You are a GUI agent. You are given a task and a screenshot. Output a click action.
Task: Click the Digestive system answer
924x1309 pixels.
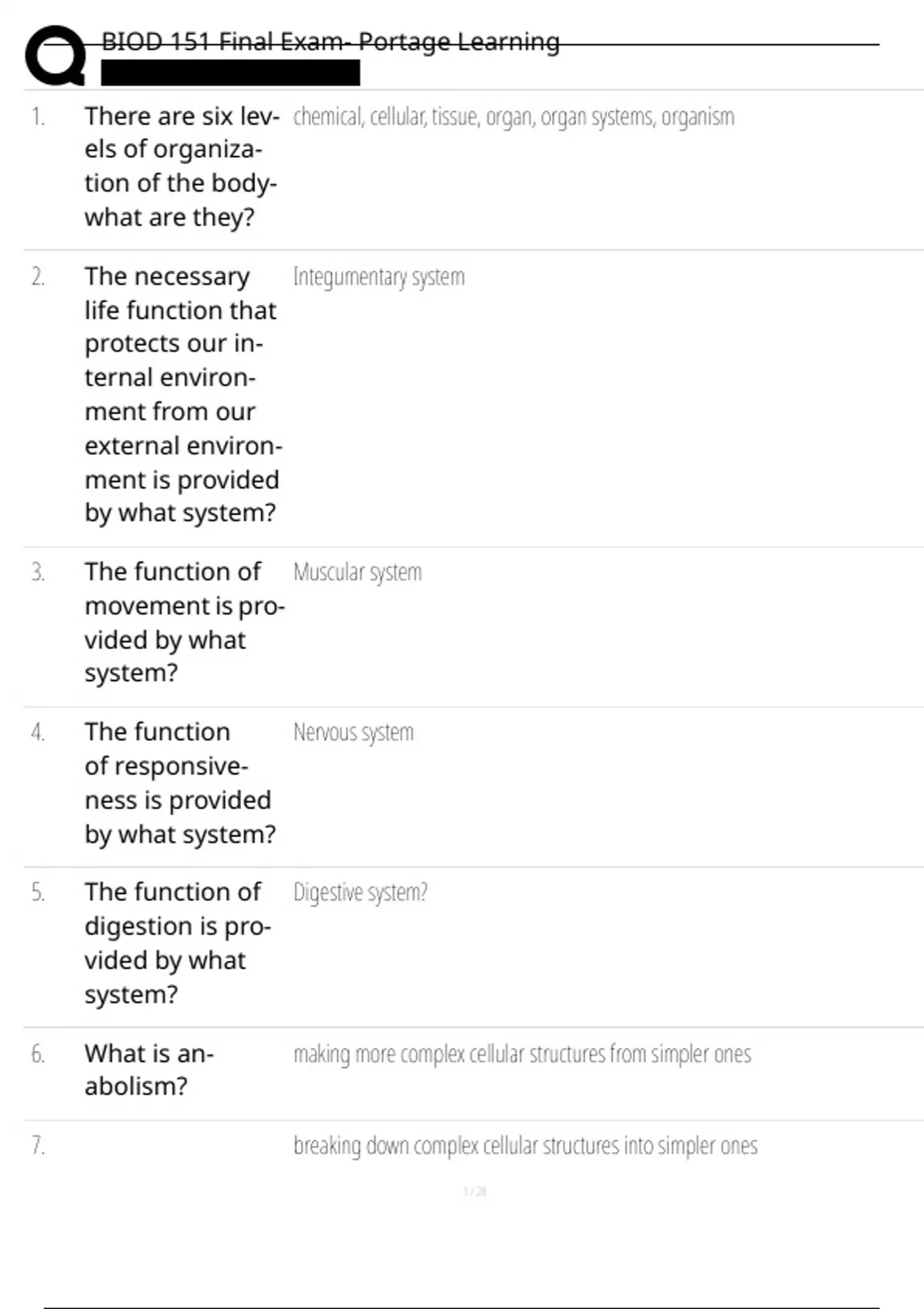point(360,892)
